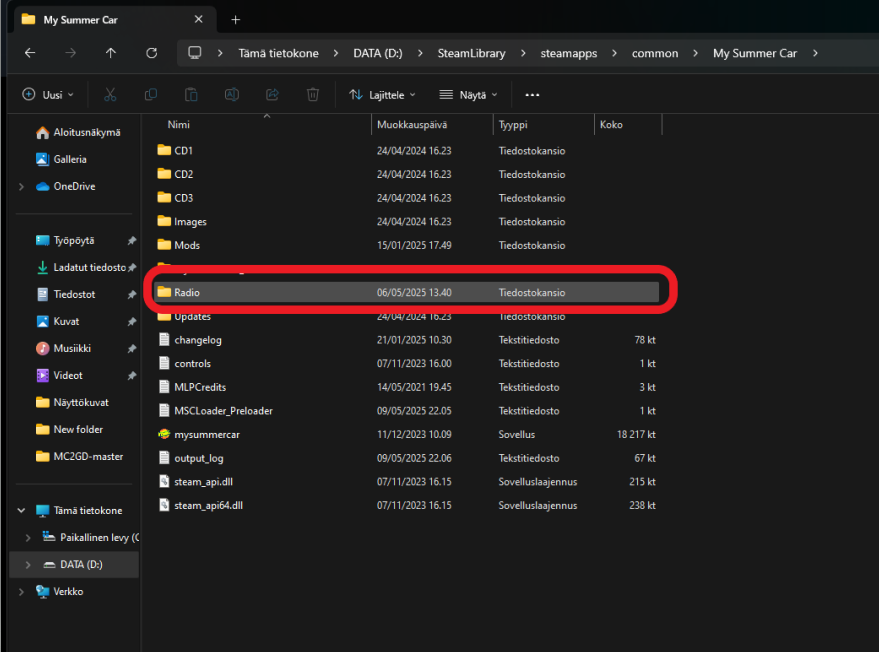Open Galleria in the sidebar
Viewport: 879px width, 652px height.
(61, 159)
